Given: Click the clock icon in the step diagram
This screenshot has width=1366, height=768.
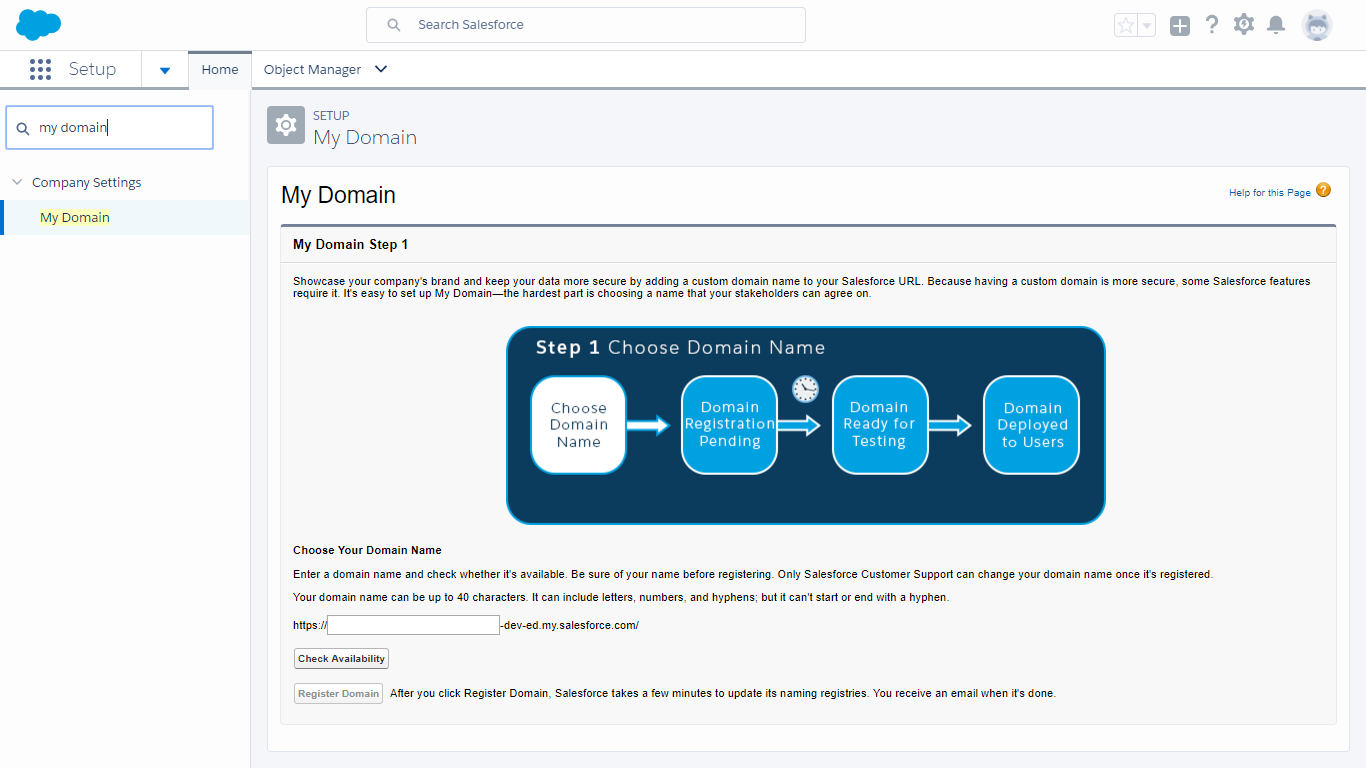Looking at the screenshot, I should [805, 389].
